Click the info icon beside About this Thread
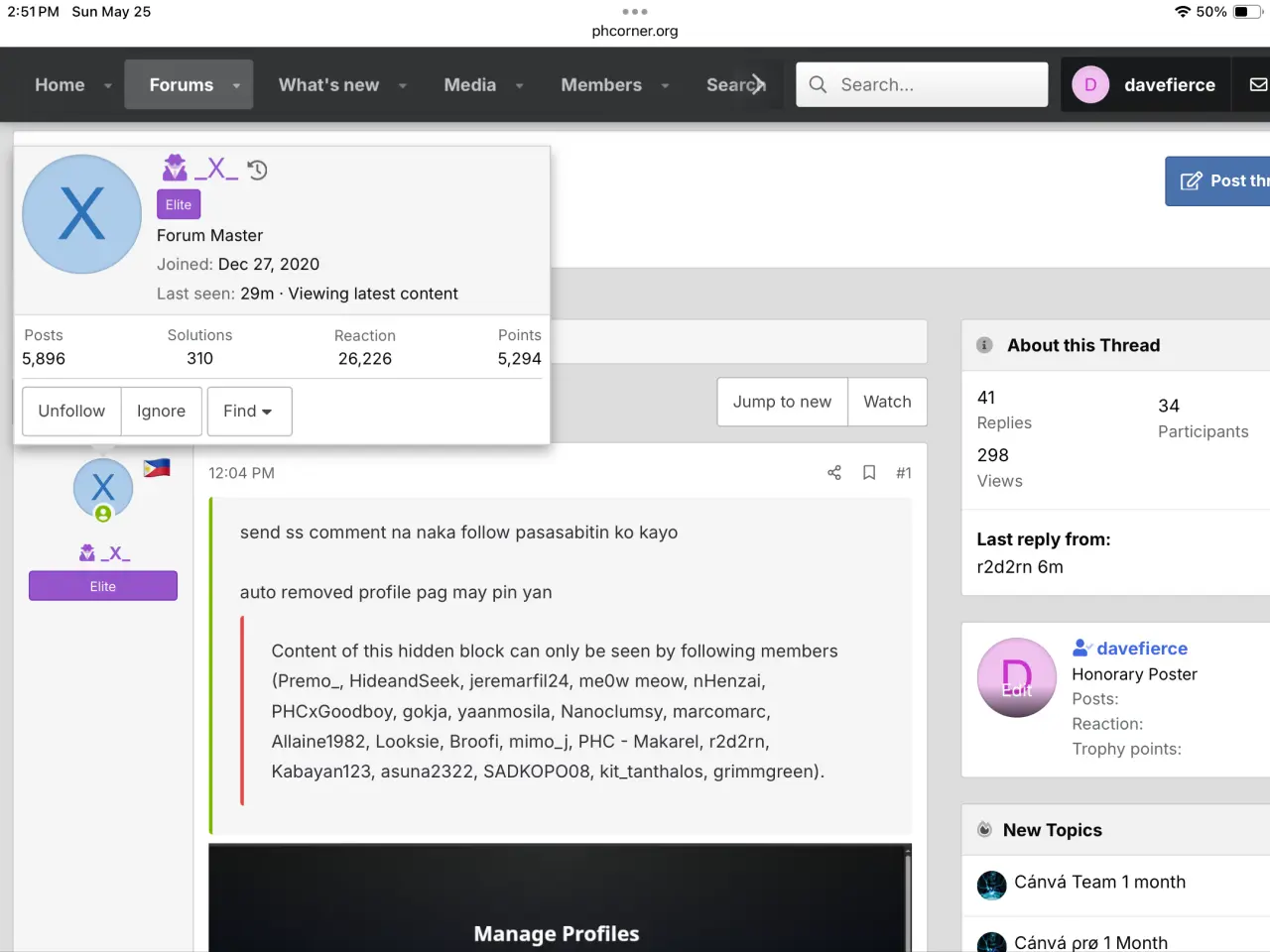 (x=984, y=345)
